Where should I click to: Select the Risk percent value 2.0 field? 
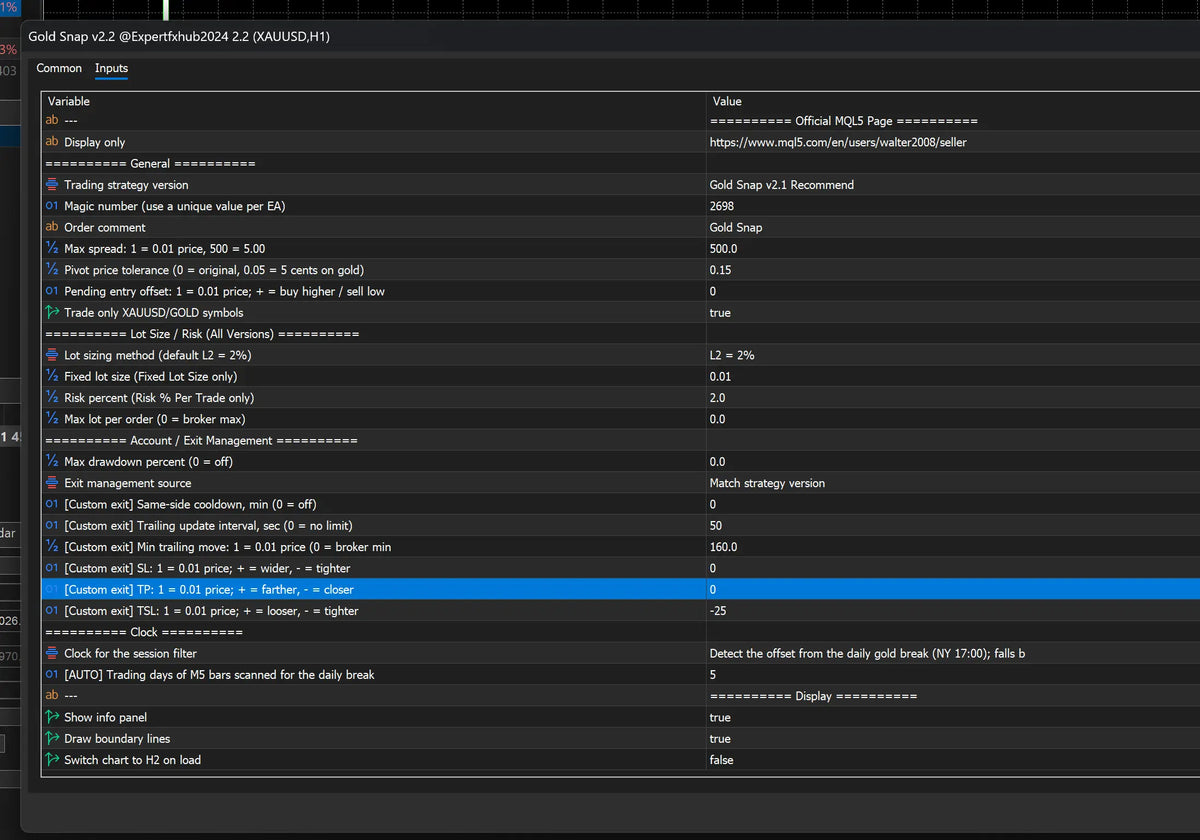[x=953, y=398]
